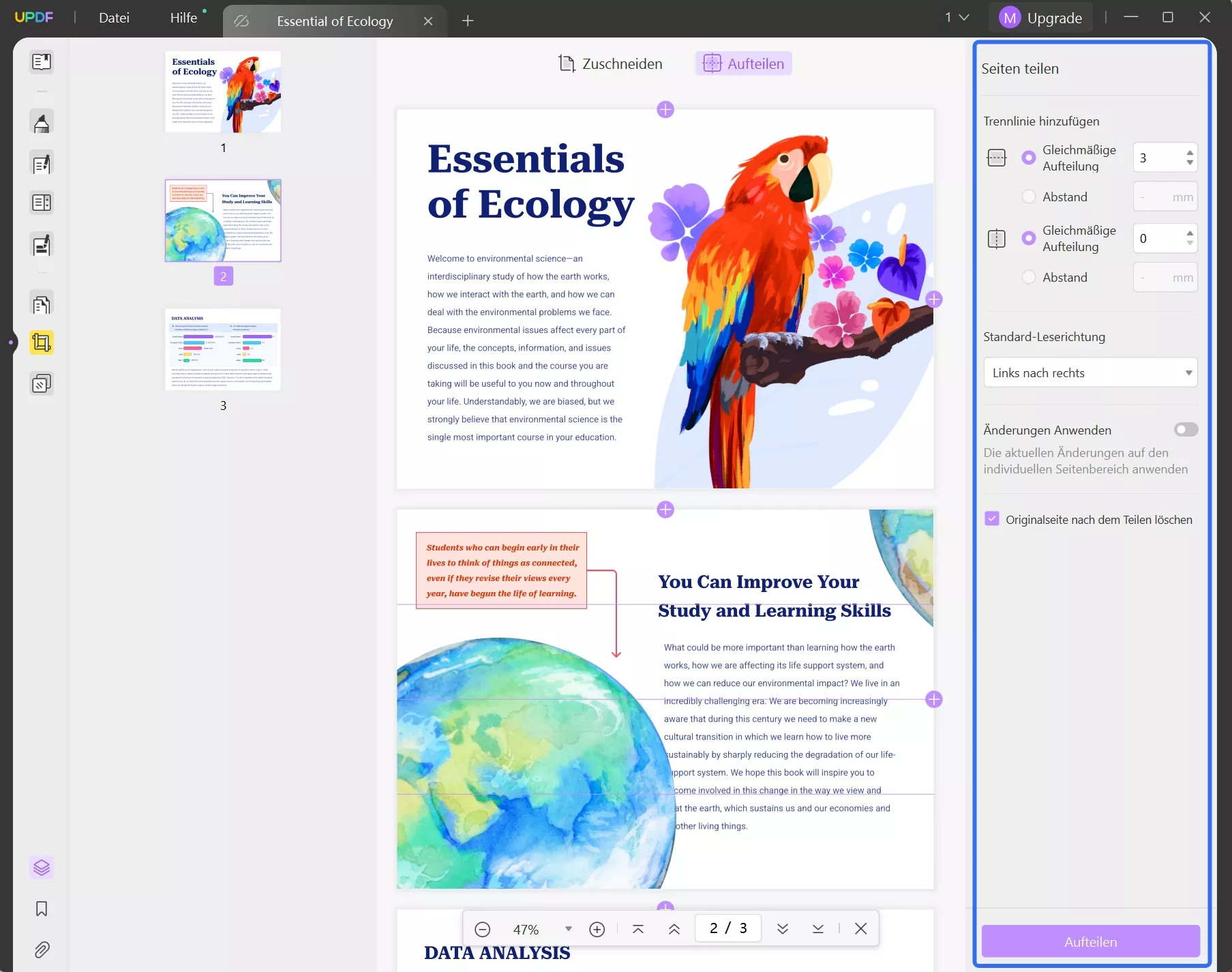Screen dimensions: 1232x972
Task: Expand the left panel collapse handle
Action: click(11, 342)
